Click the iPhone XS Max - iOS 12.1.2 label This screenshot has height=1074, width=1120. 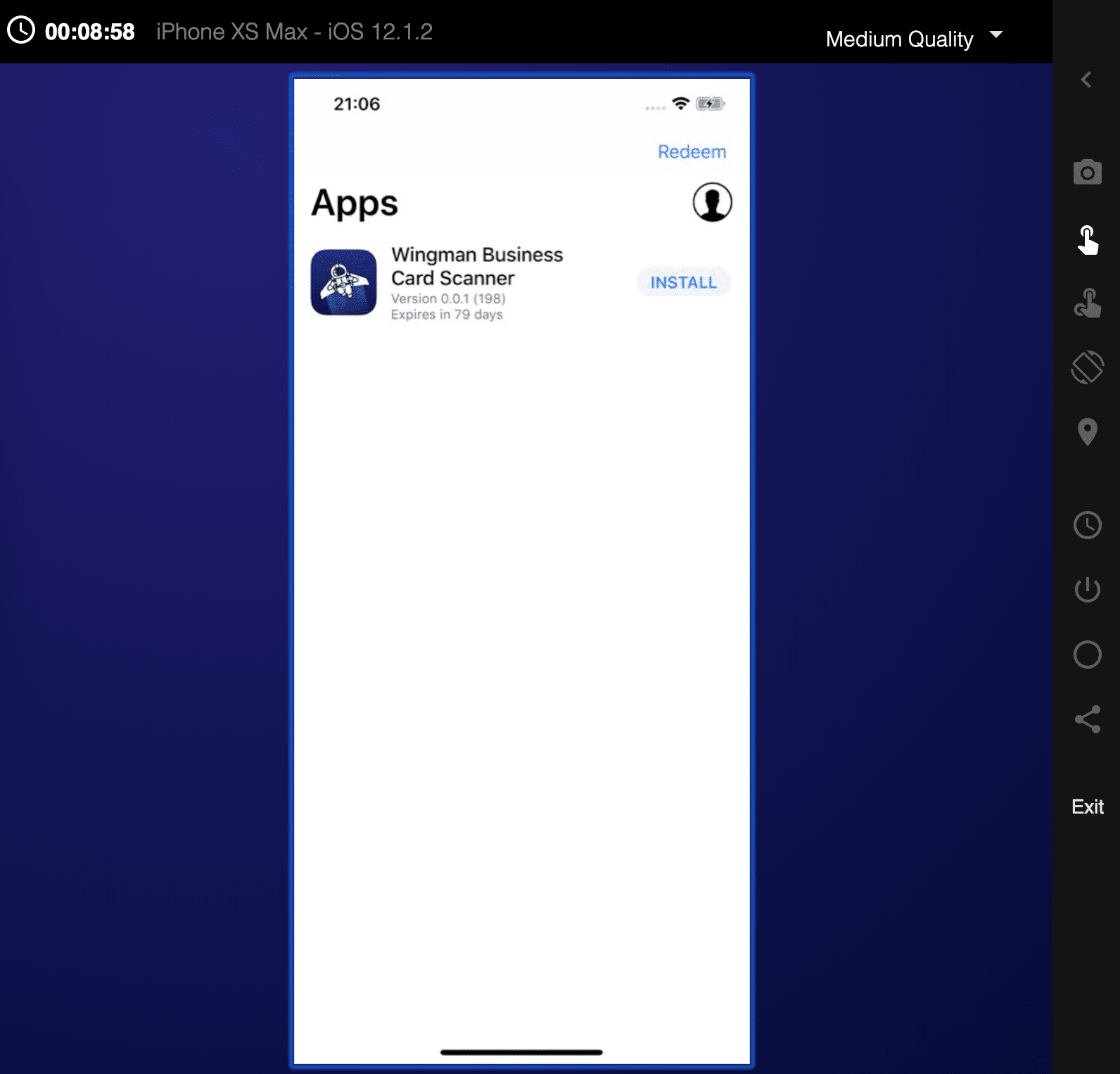tap(294, 32)
